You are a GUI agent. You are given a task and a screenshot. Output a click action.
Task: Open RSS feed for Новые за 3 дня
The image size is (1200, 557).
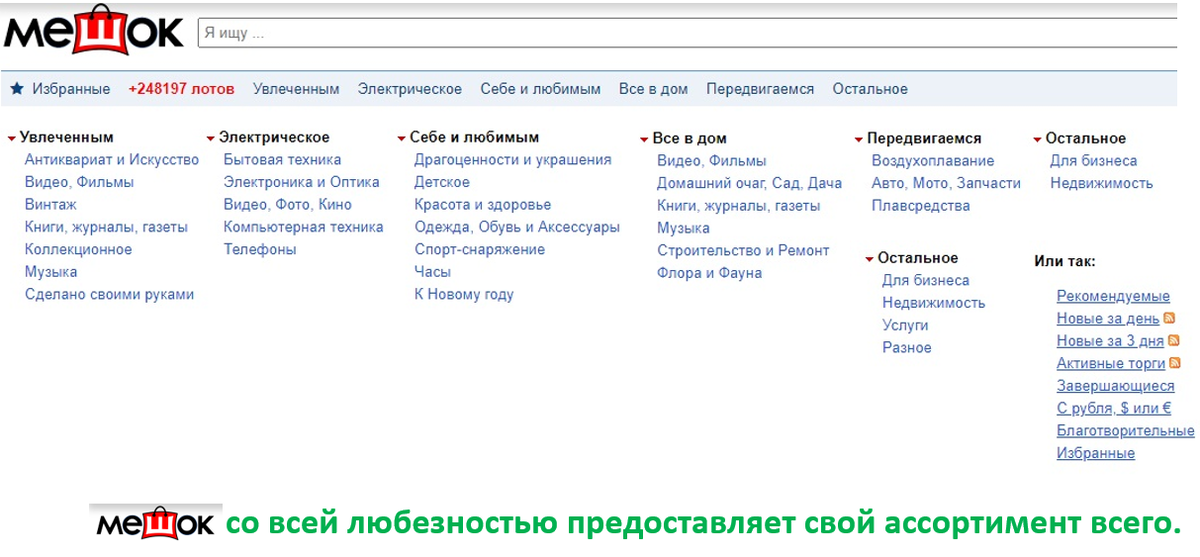pos(1174,340)
